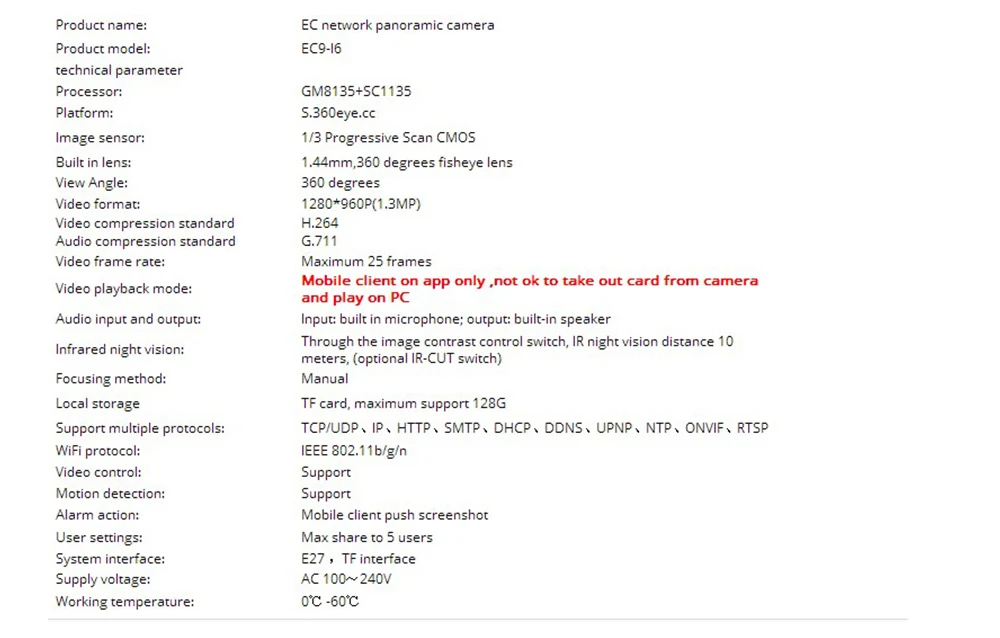Click the GM8135+SC1135 processor value
1000x638 pixels.
pos(356,91)
